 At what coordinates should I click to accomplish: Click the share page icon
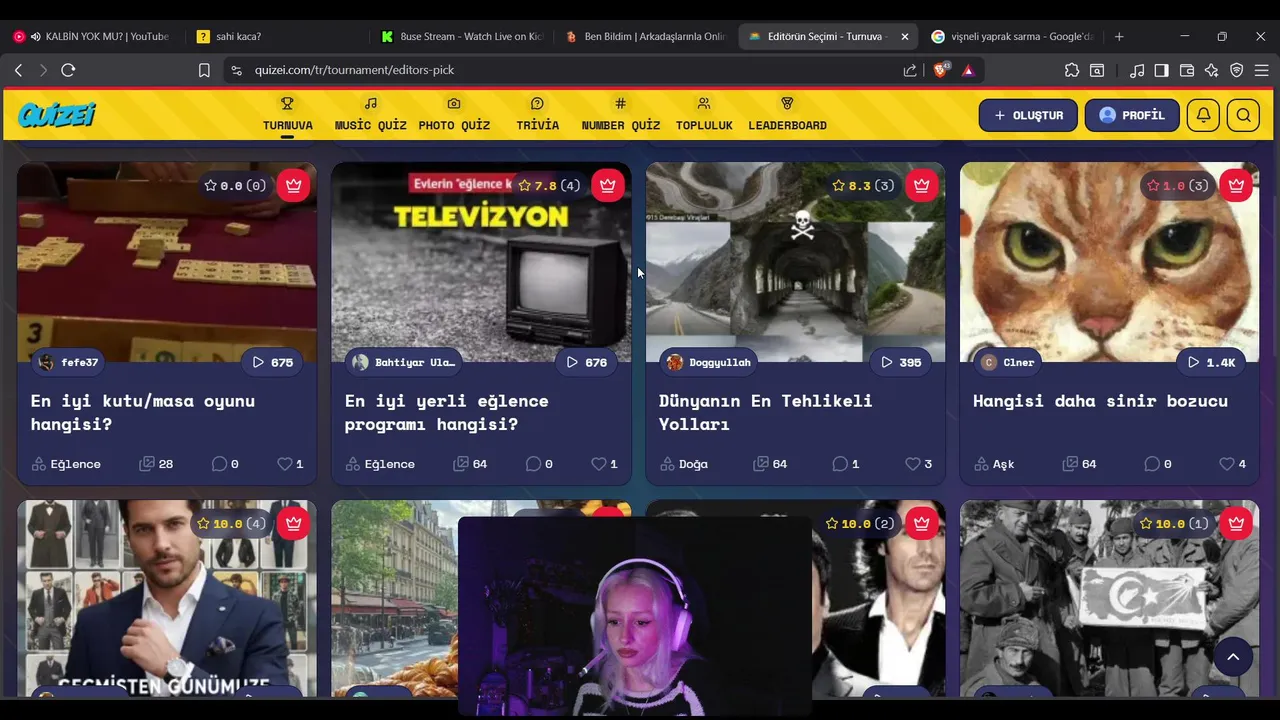click(910, 70)
